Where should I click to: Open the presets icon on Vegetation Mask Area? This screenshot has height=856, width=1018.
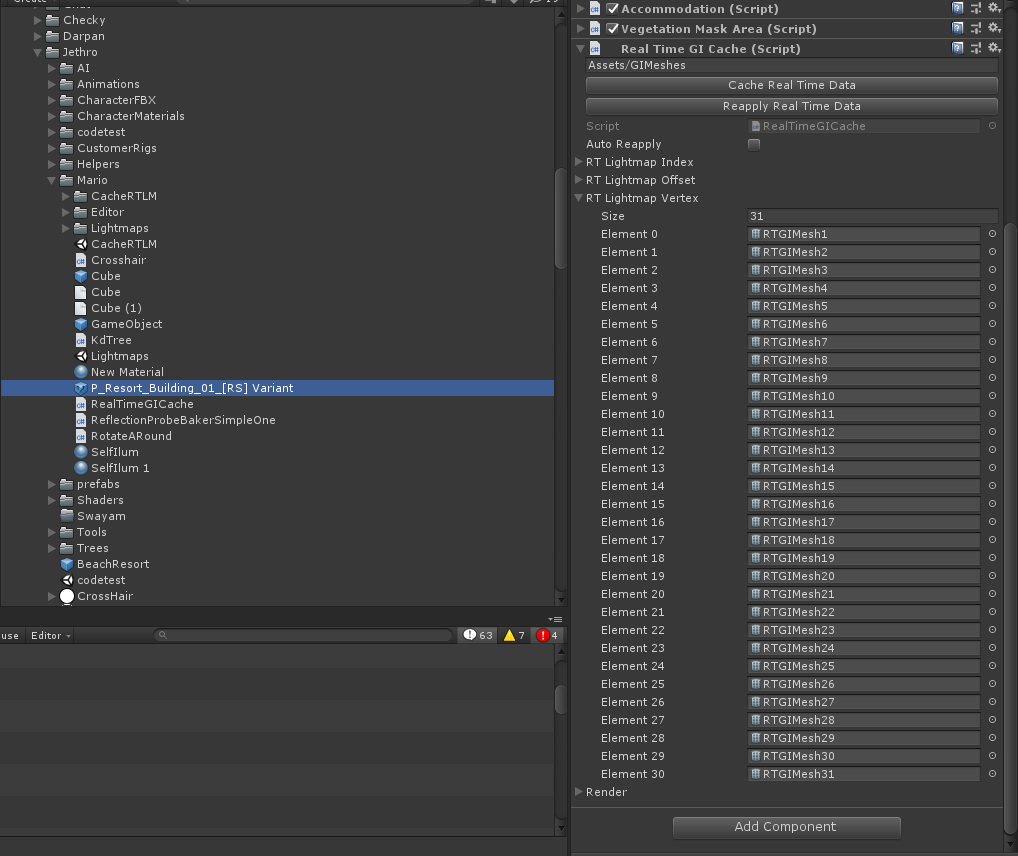[975, 28]
